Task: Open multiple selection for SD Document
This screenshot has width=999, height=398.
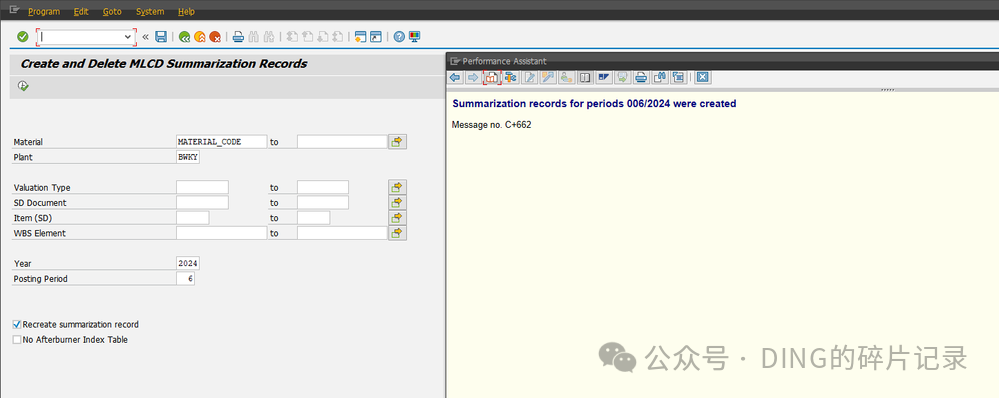Action: point(398,203)
